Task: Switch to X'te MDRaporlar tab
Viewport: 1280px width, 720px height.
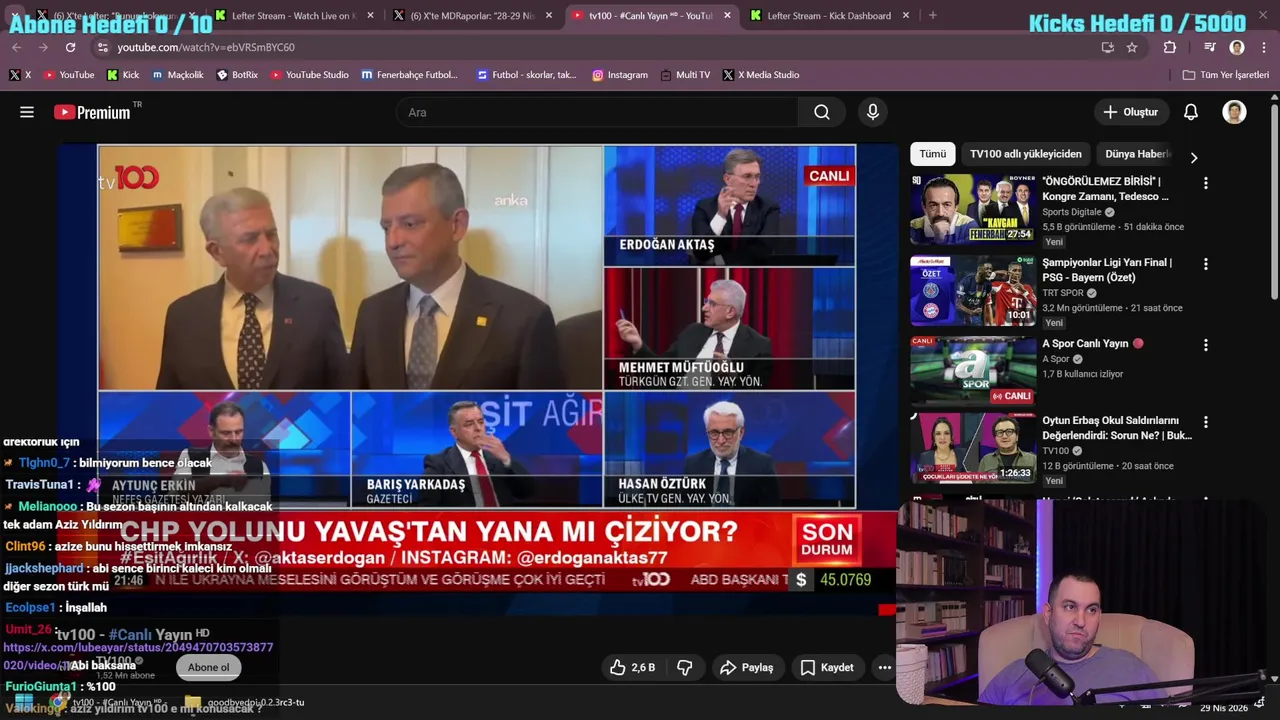Action: [472, 15]
